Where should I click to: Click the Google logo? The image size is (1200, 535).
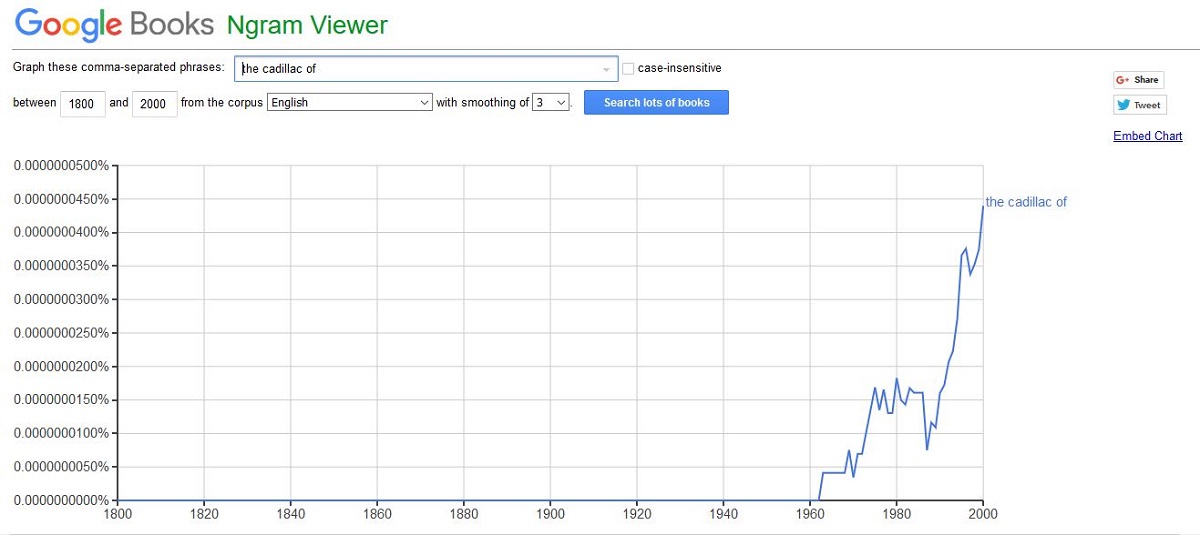[69, 25]
